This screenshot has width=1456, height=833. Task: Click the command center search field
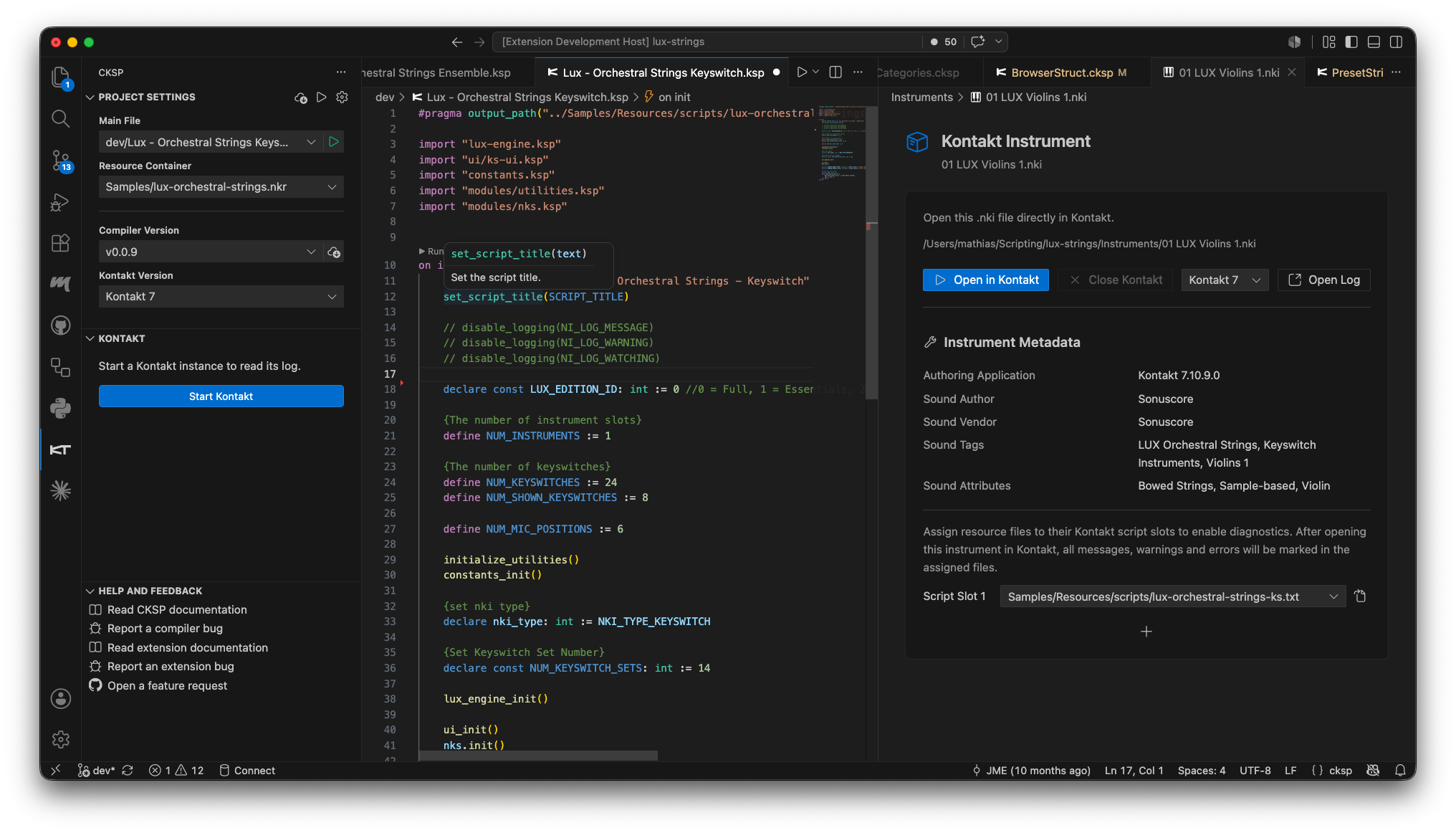tap(707, 42)
